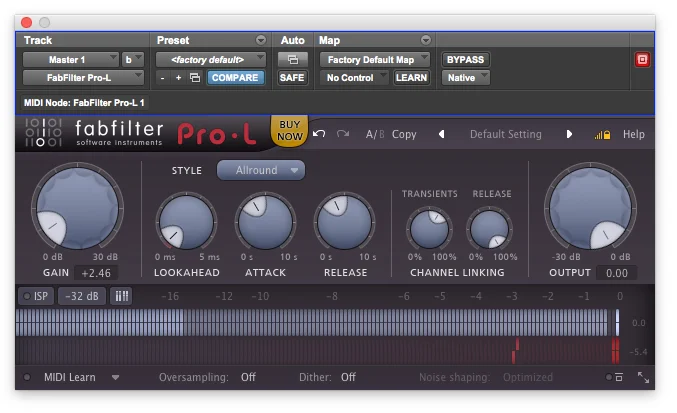Viewport: 677px width, 413px height.
Task: Click the RELEASE time knob
Action: pyautogui.click(x=345, y=222)
